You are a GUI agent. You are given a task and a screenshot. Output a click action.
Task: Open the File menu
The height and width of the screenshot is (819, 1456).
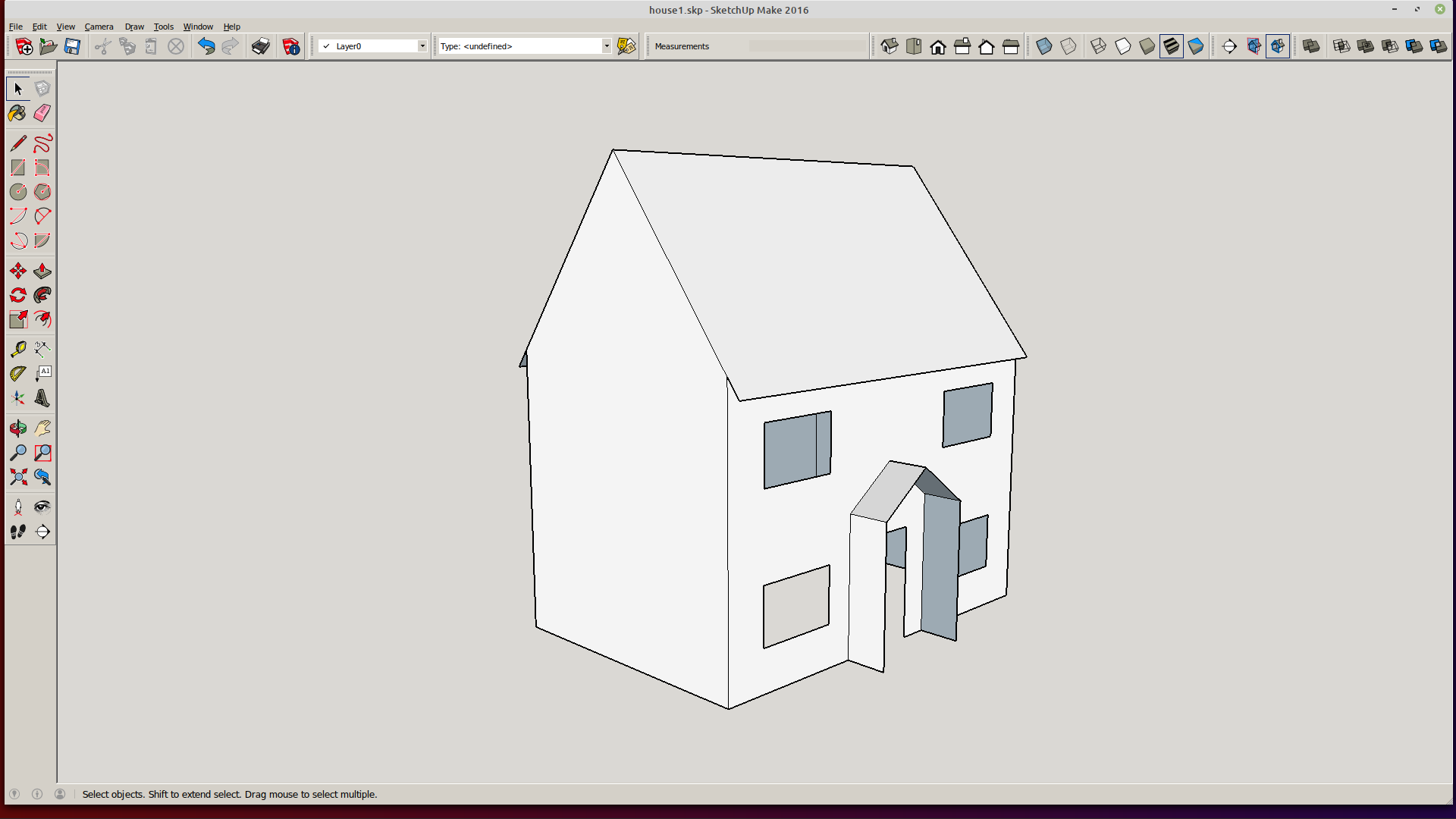point(15,27)
